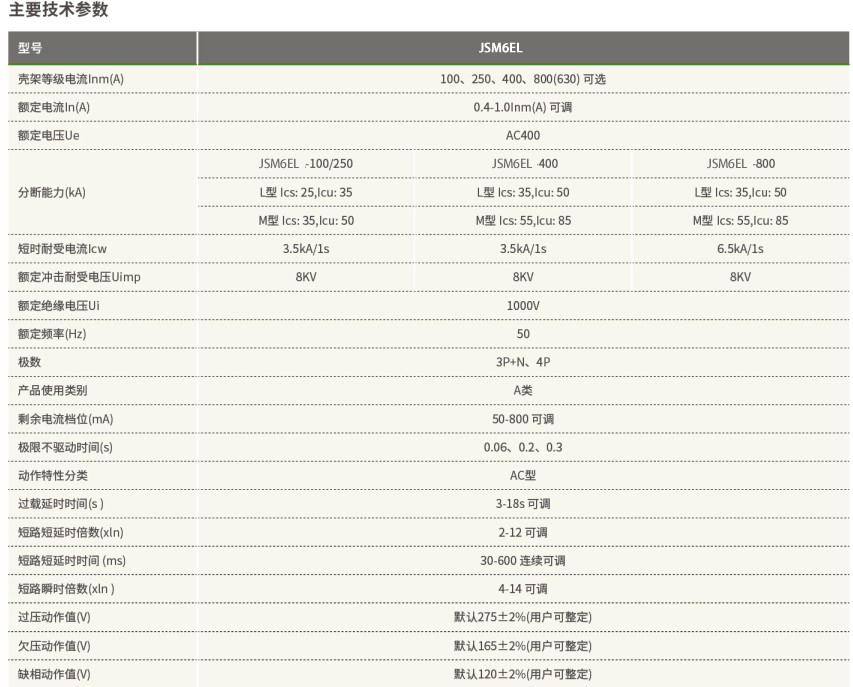Select the 缺相动作值(V) row label
This screenshot has height=687, width=853.
(55, 674)
